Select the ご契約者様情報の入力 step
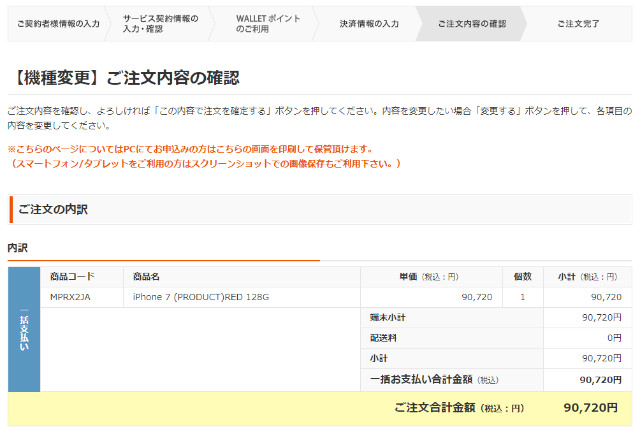The width and height of the screenshot is (640, 434). [58, 24]
